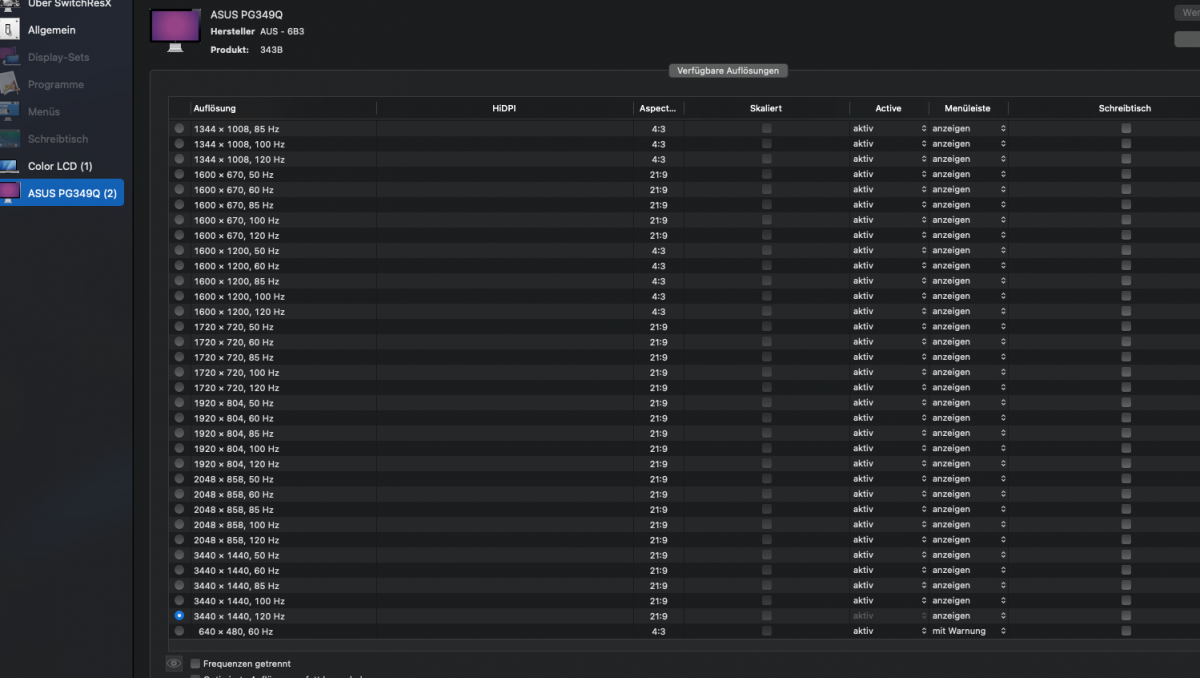Select the row text 1600 × 1200, 60 Hz
1200x678 pixels.
pyautogui.click(x=236, y=266)
